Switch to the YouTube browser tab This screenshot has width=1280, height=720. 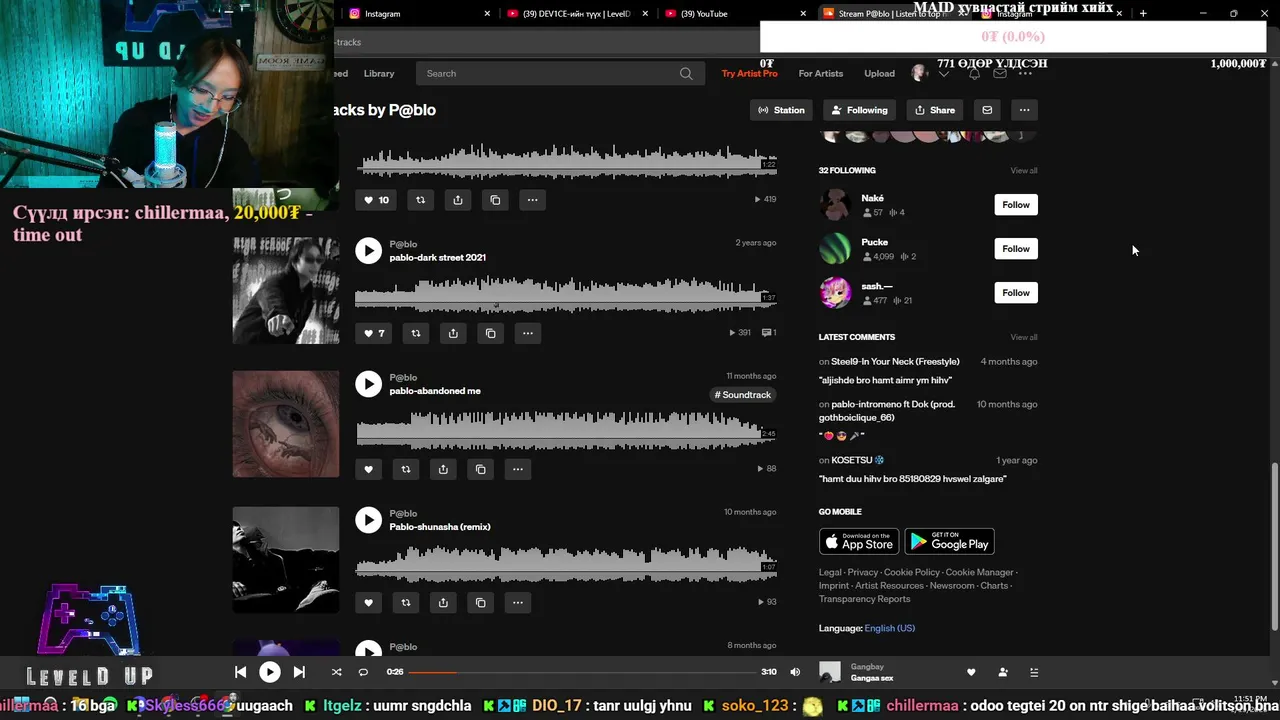[x=735, y=14]
